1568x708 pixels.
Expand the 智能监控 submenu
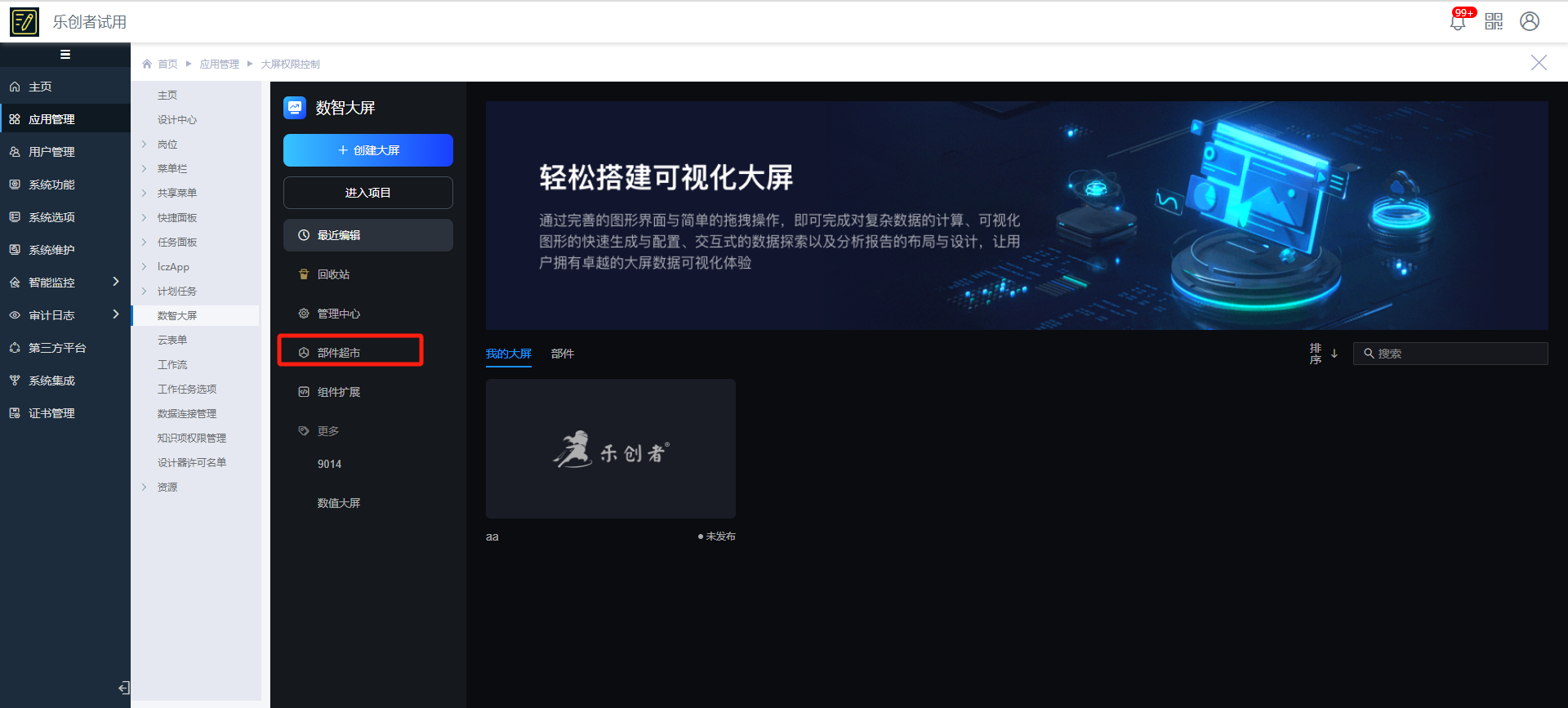pyautogui.click(x=115, y=282)
